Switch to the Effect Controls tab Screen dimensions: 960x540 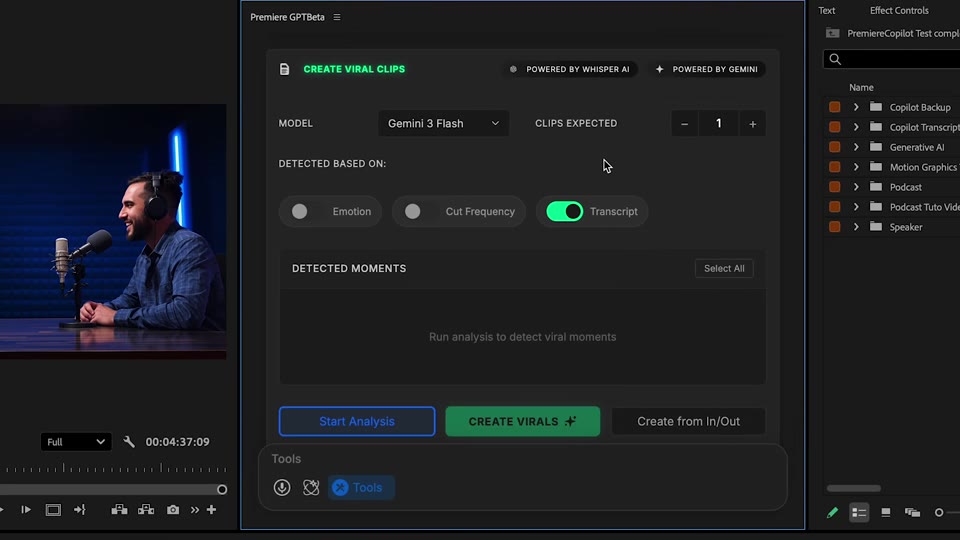coord(899,10)
